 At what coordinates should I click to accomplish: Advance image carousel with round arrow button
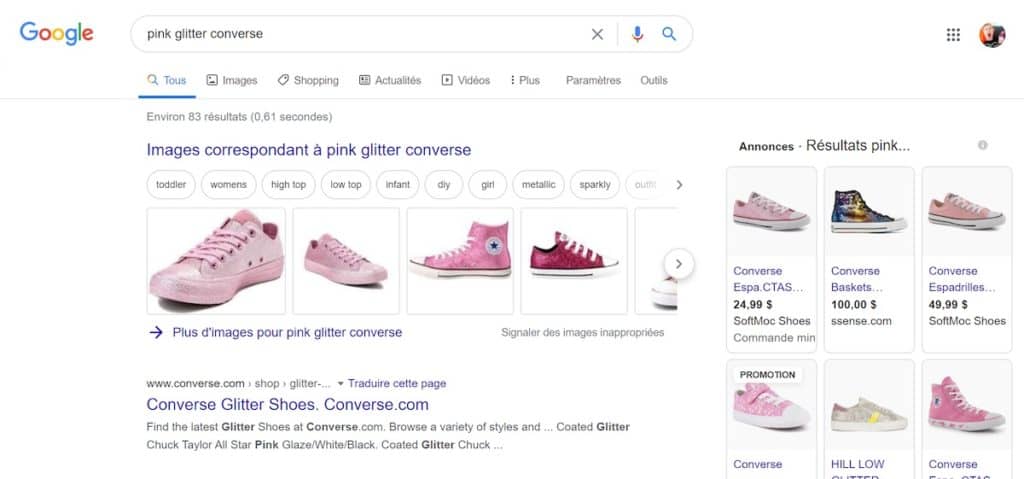679,264
